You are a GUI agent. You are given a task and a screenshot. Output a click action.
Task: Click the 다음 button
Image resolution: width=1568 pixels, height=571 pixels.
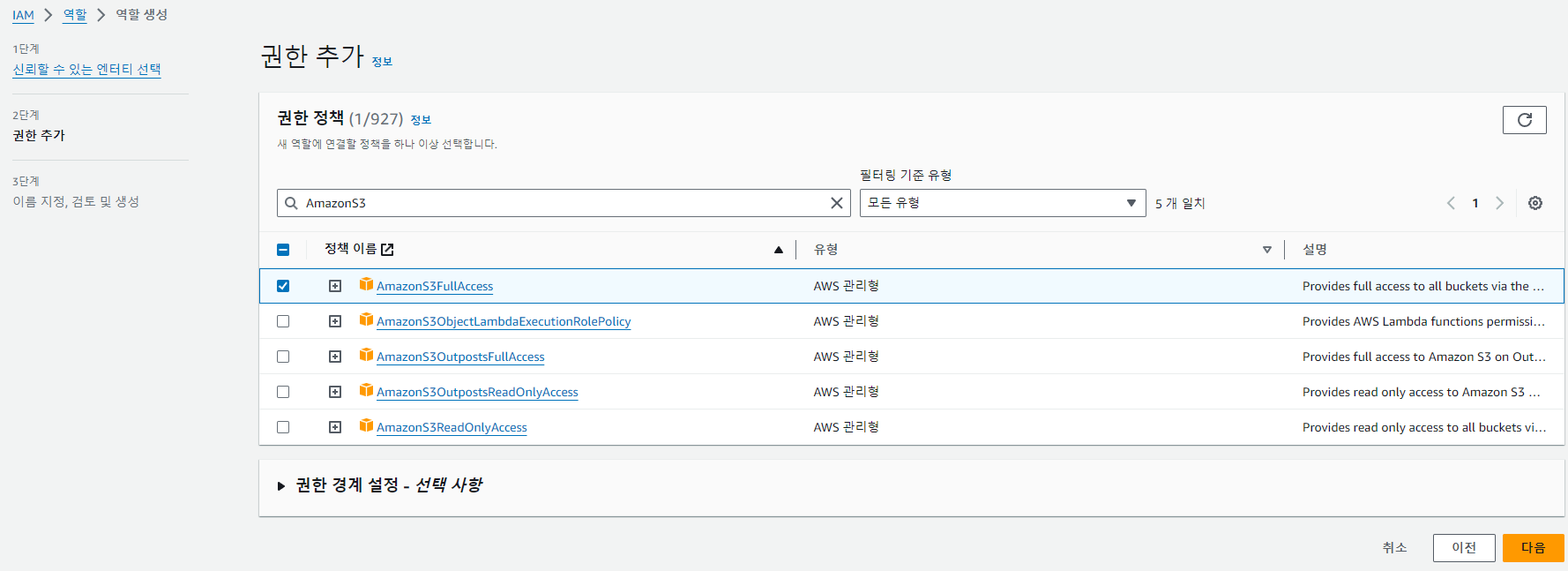1534,548
